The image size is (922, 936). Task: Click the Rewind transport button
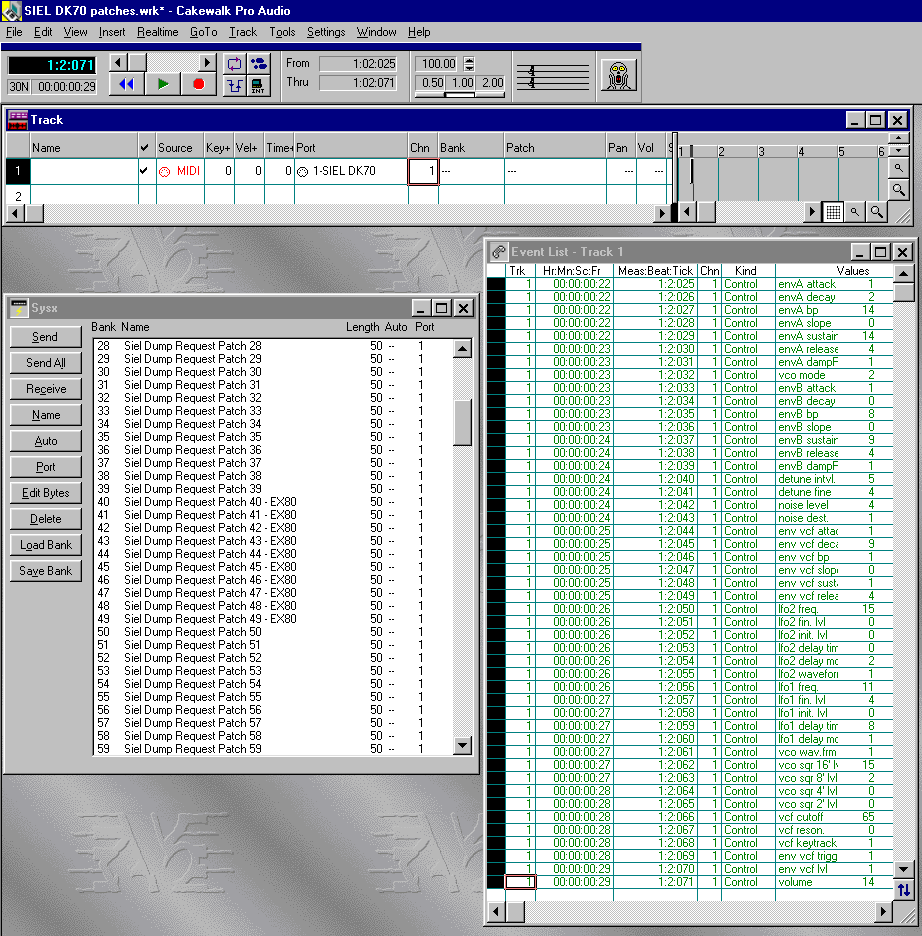coord(126,84)
